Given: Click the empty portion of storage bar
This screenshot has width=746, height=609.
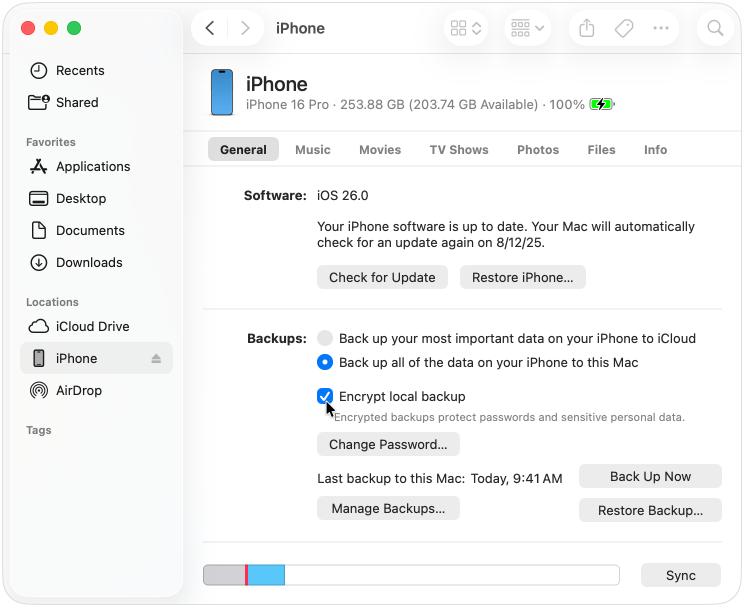Looking at the screenshot, I should pyautogui.click(x=452, y=575).
